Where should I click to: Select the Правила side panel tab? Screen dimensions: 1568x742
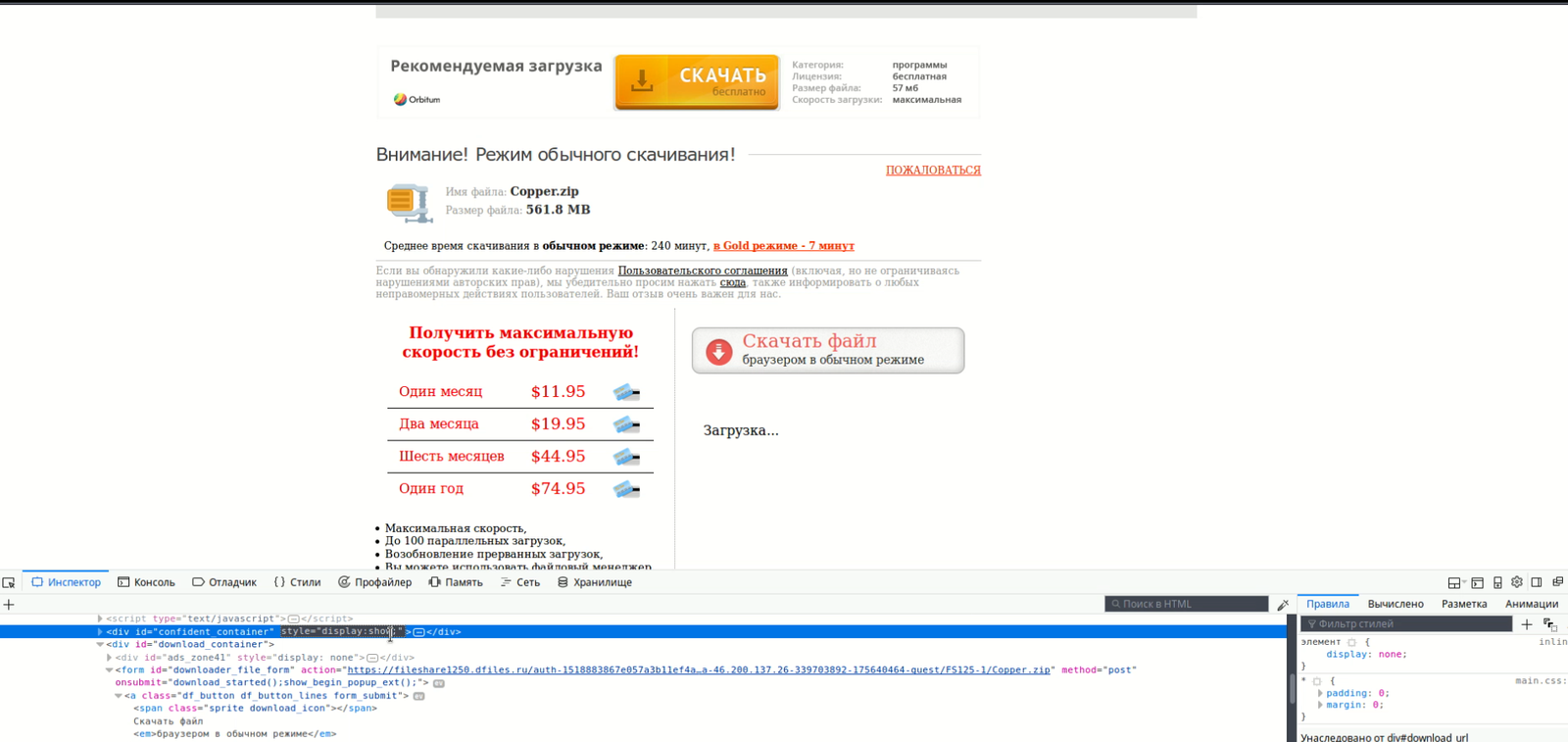(1328, 604)
